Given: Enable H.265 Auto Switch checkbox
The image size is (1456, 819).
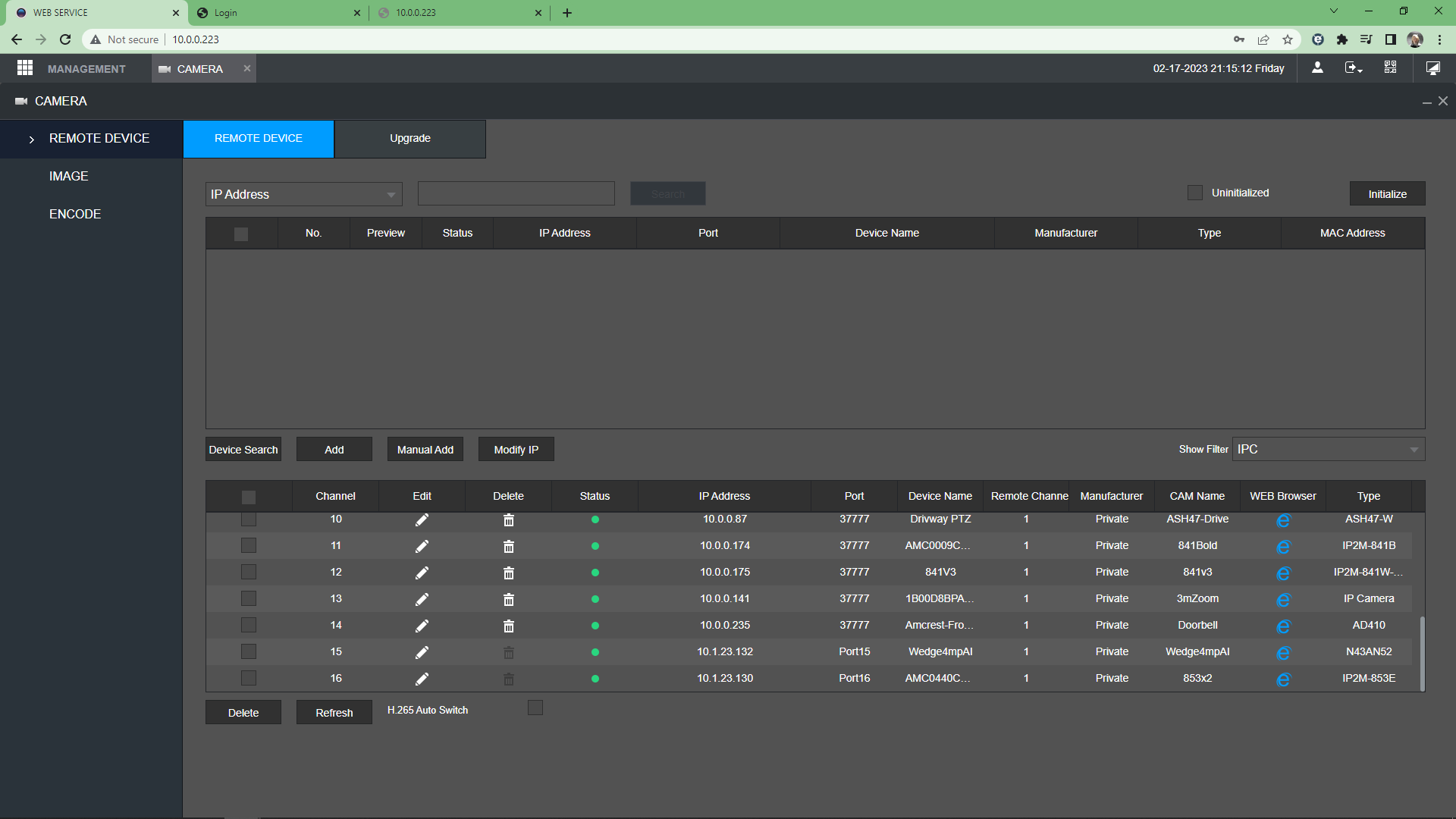Looking at the screenshot, I should (x=535, y=708).
